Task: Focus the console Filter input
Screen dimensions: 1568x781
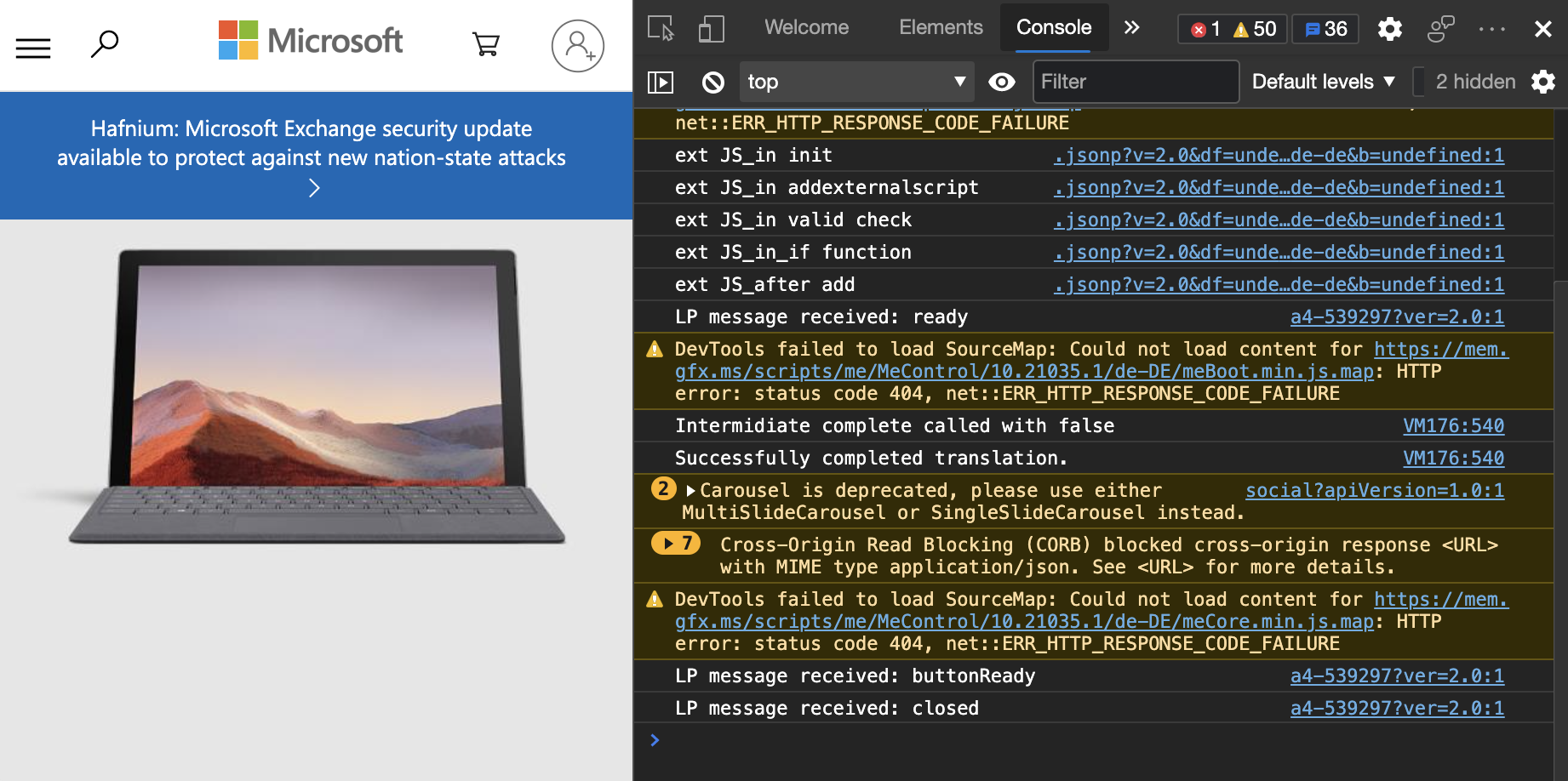Action: pos(1136,82)
